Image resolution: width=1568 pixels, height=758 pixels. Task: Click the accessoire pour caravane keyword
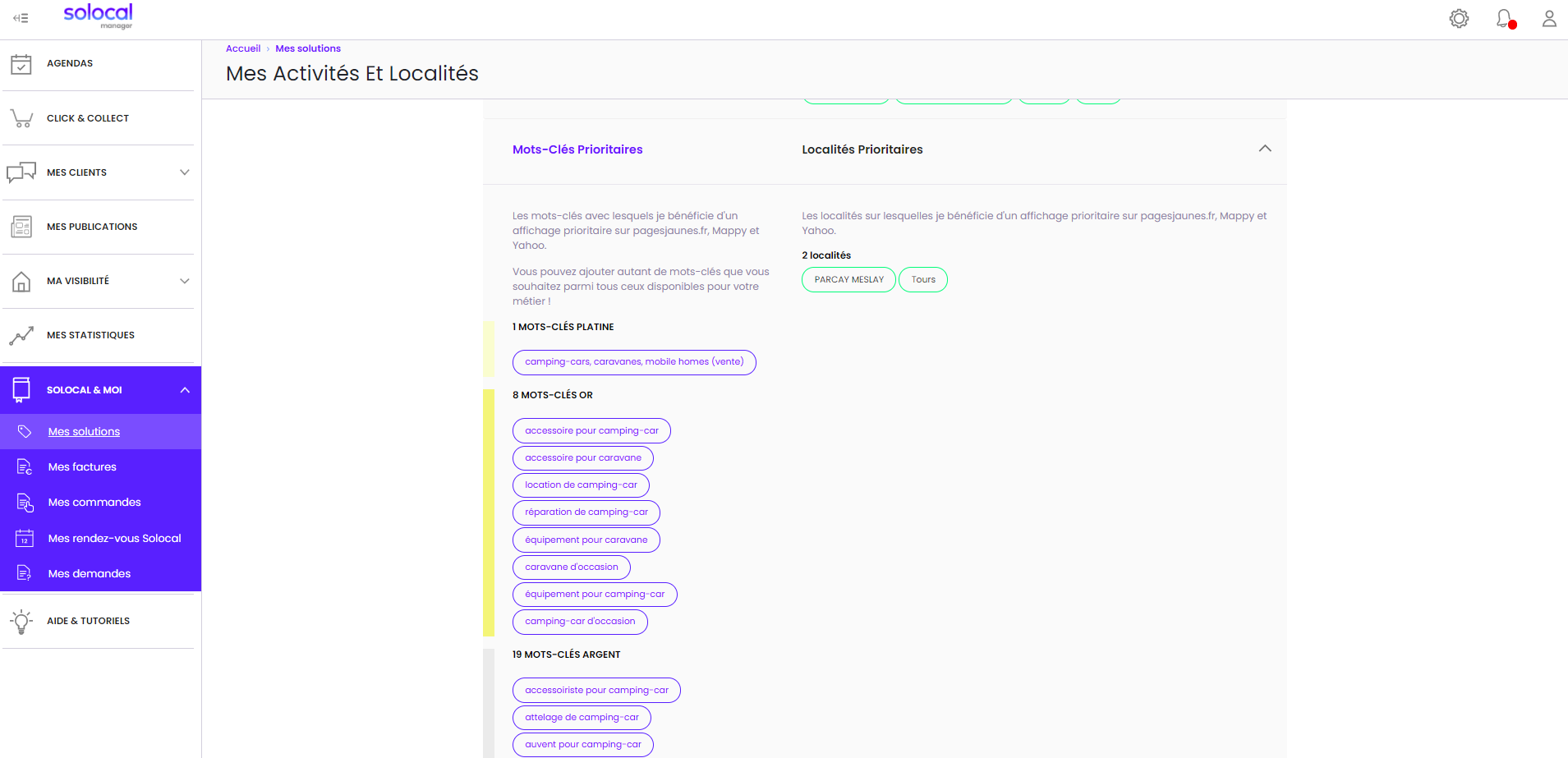tap(583, 458)
